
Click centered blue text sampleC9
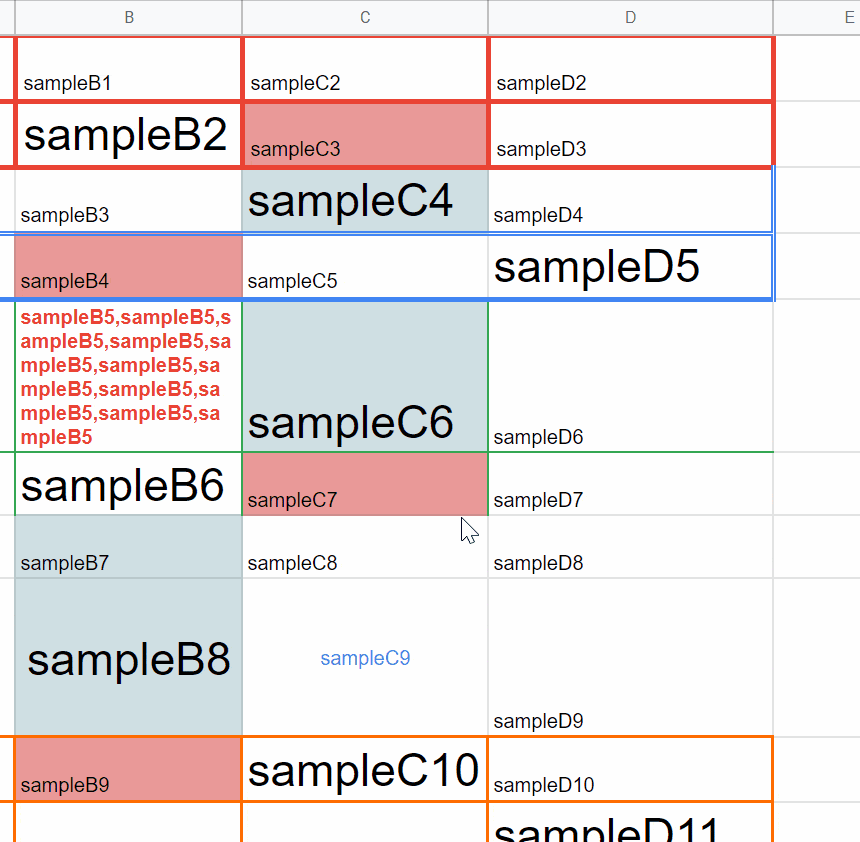tap(365, 658)
